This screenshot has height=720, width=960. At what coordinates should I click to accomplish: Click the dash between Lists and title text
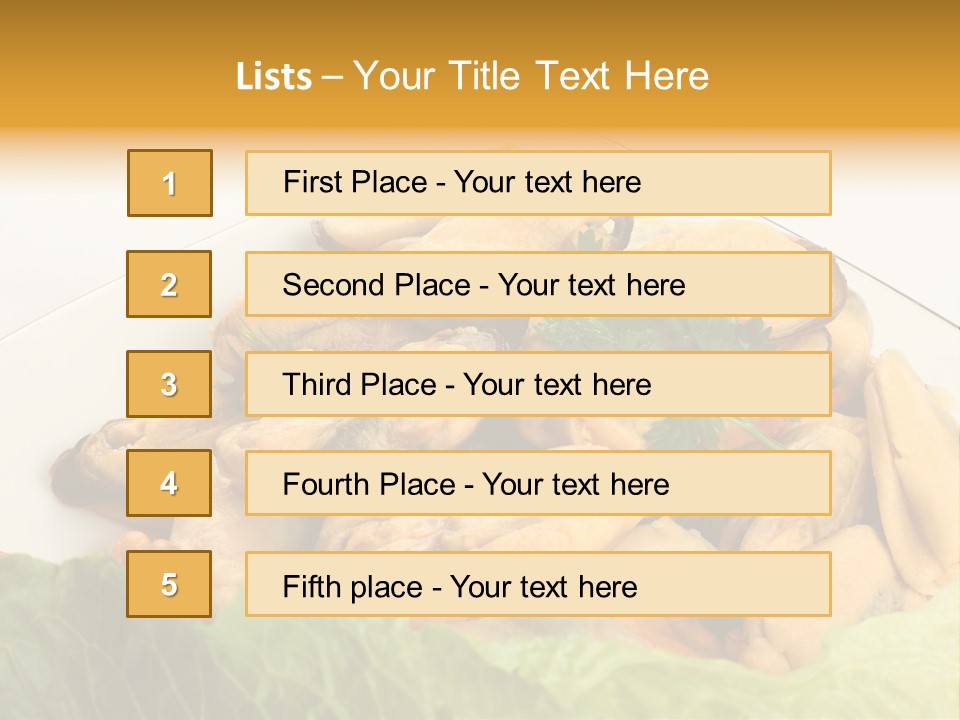tap(332, 78)
